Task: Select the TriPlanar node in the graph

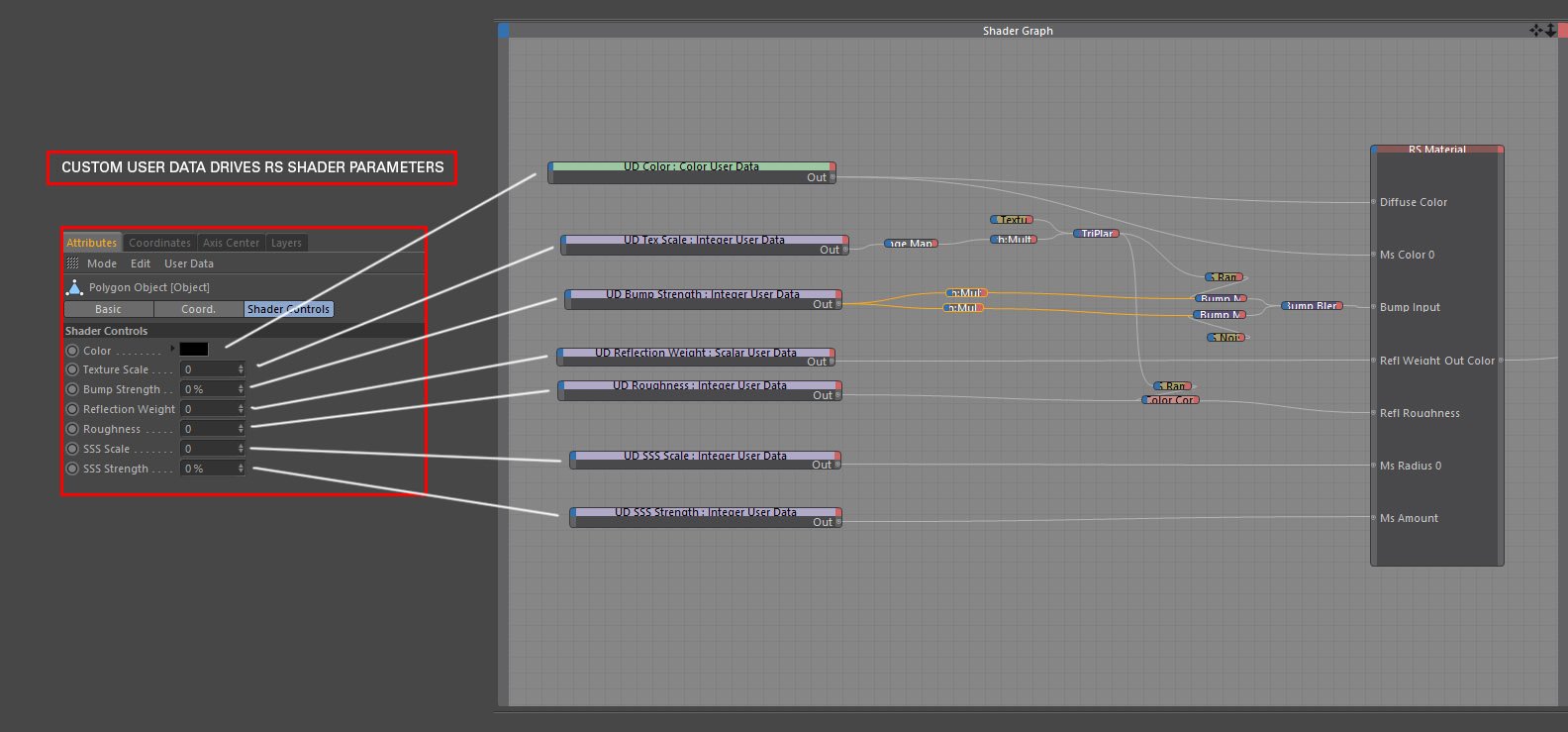Action: pyautogui.click(x=1097, y=234)
